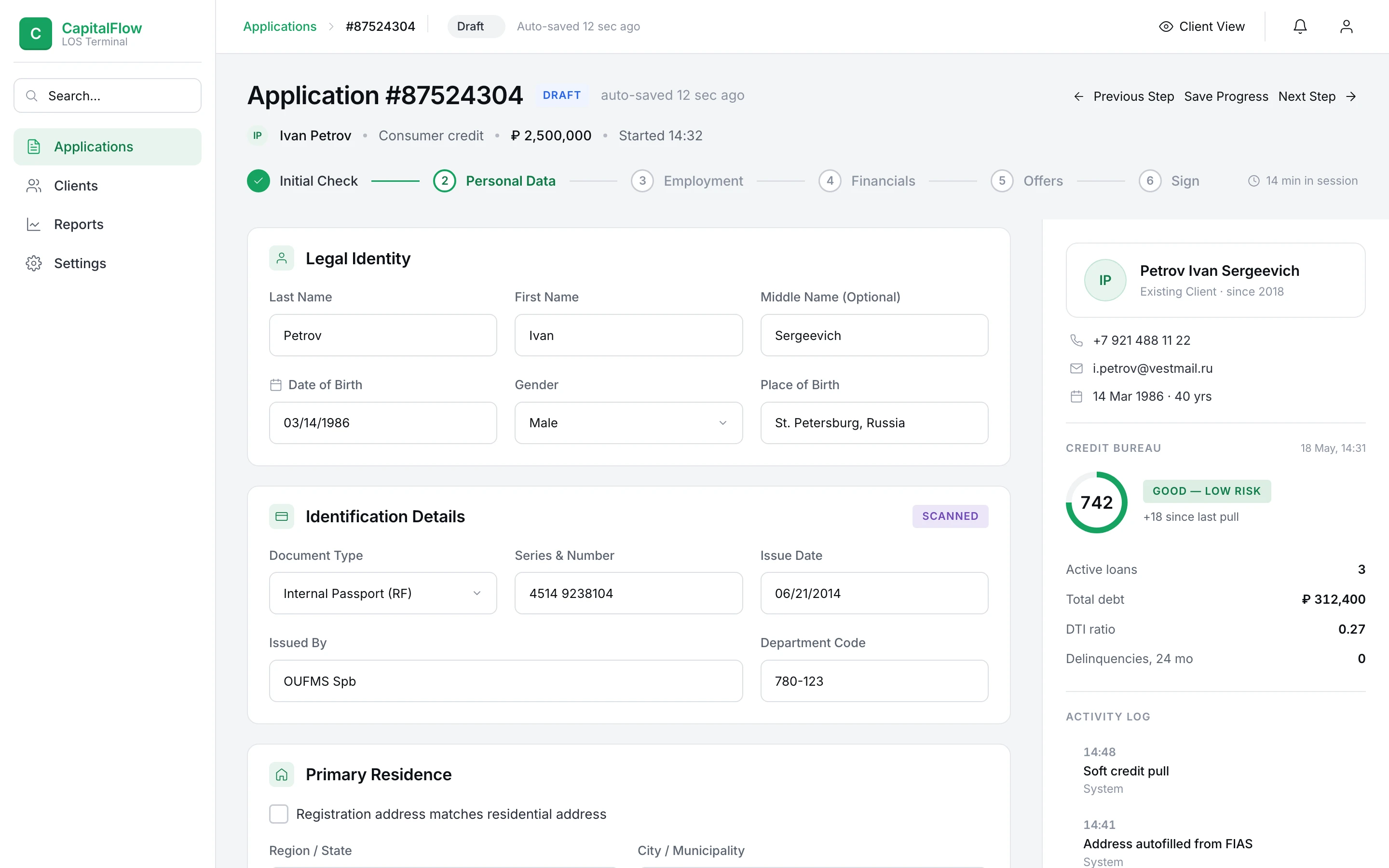Click the Next Step right arrow icon
The height and width of the screenshot is (868, 1389).
(1350, 96)
